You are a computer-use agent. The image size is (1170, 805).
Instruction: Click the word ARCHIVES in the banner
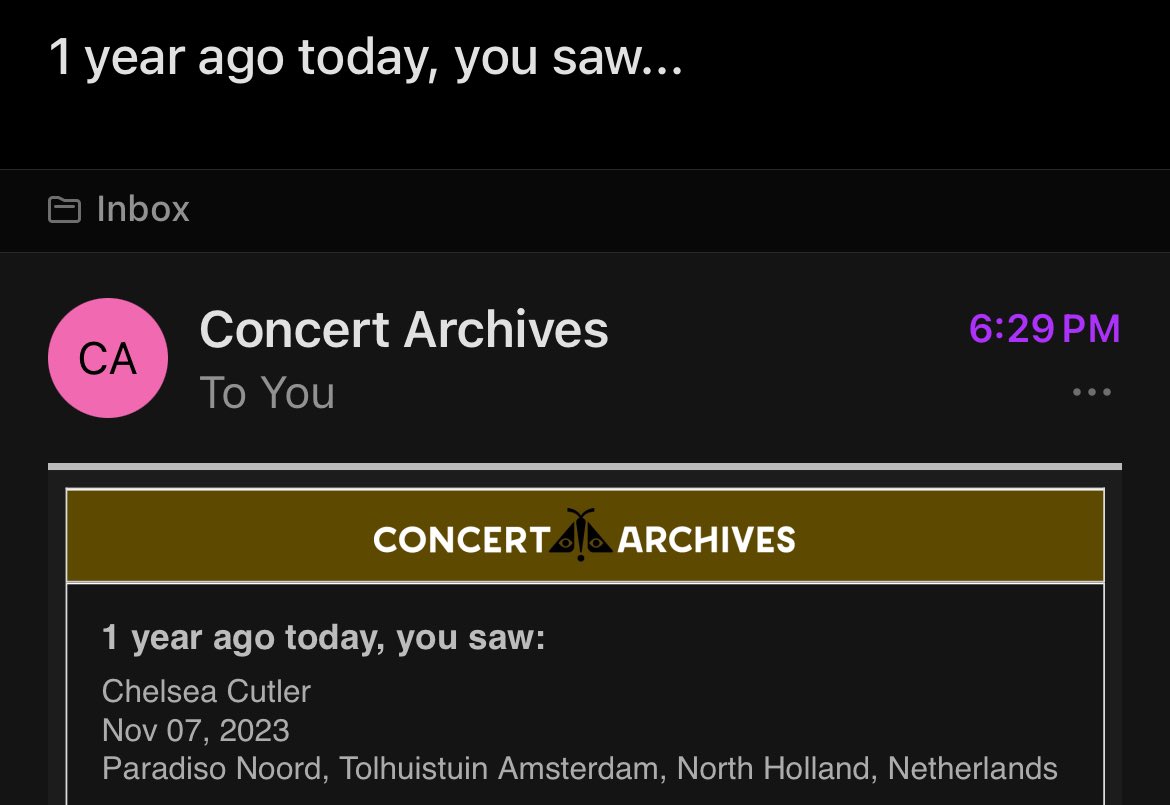(x=707, y=539)
